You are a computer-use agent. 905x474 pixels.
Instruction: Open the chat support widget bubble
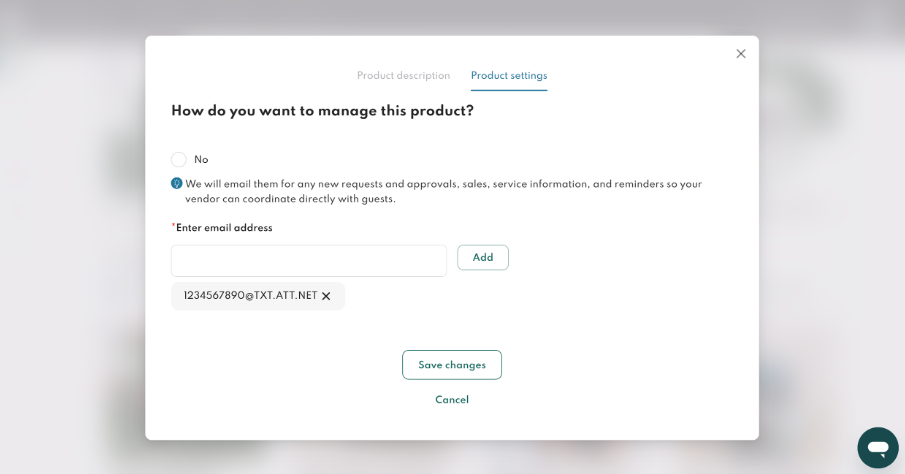878,447
